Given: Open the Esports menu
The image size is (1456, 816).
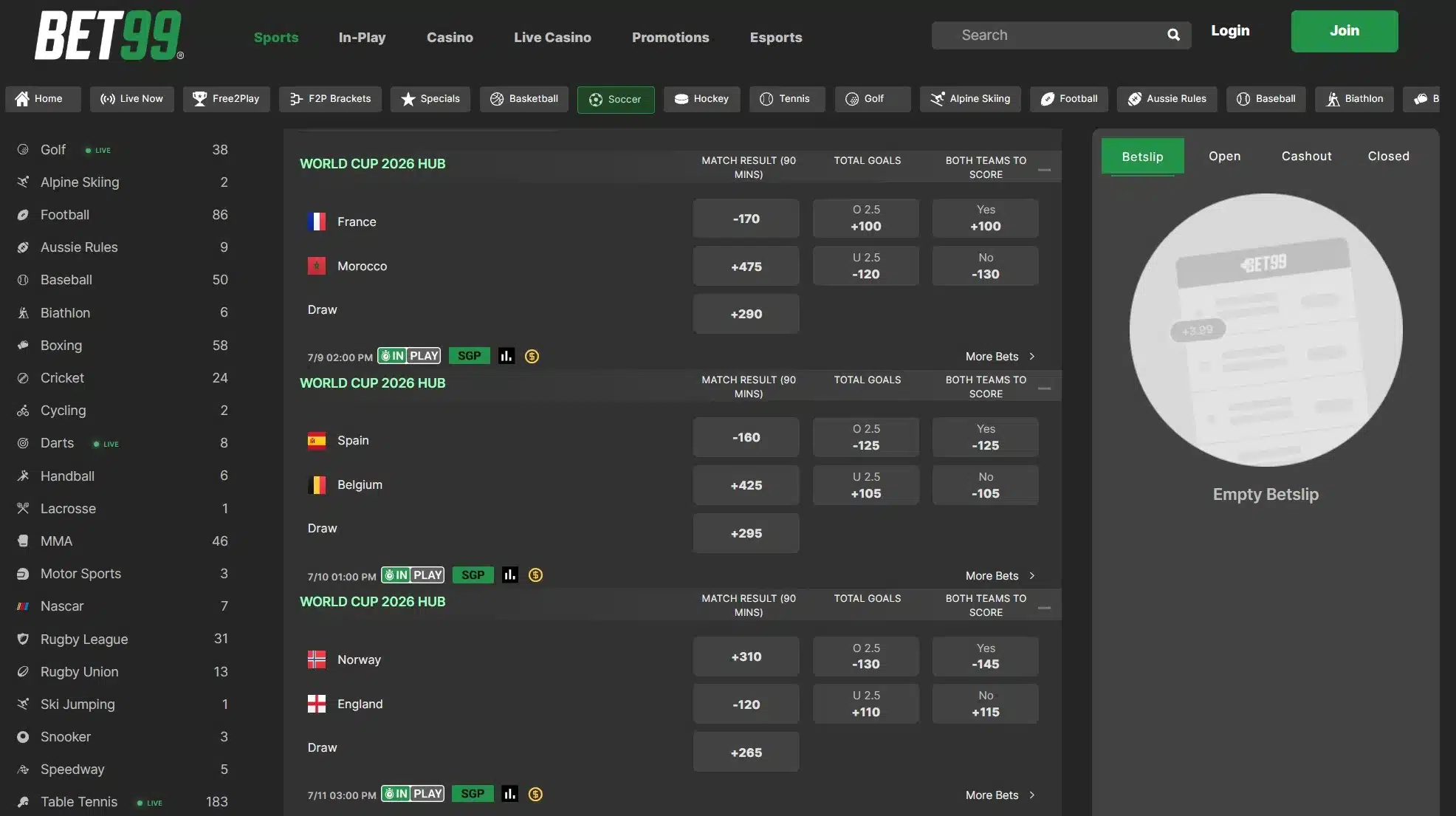Looking at the screenshot, I should coord(776,37).
